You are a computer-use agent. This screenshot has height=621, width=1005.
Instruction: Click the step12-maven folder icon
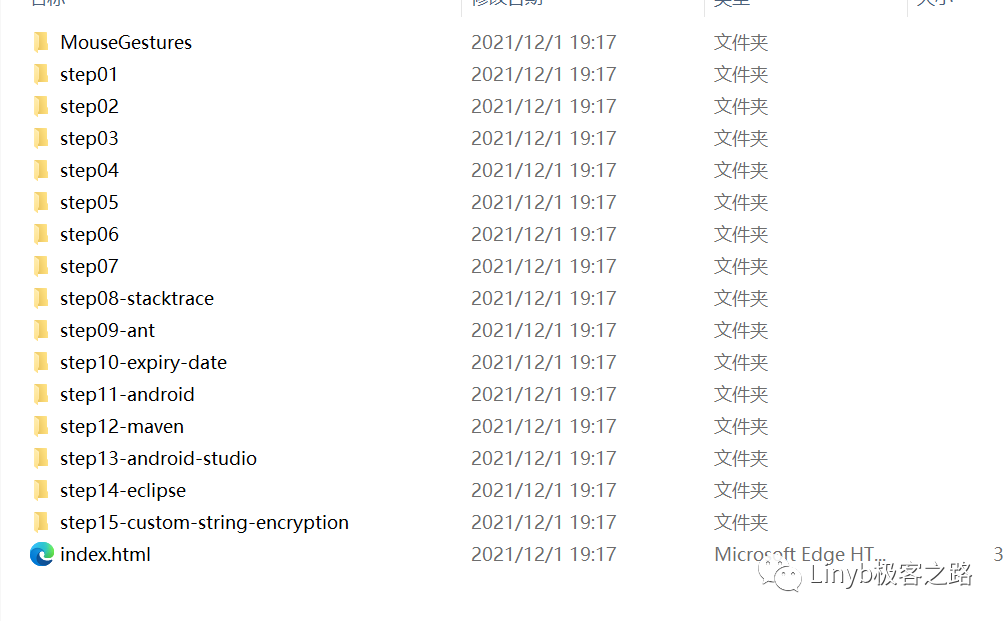click(x=41, y=427)
